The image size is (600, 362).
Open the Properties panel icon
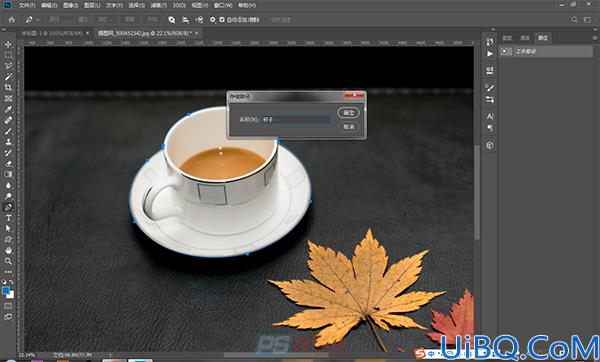490,70
